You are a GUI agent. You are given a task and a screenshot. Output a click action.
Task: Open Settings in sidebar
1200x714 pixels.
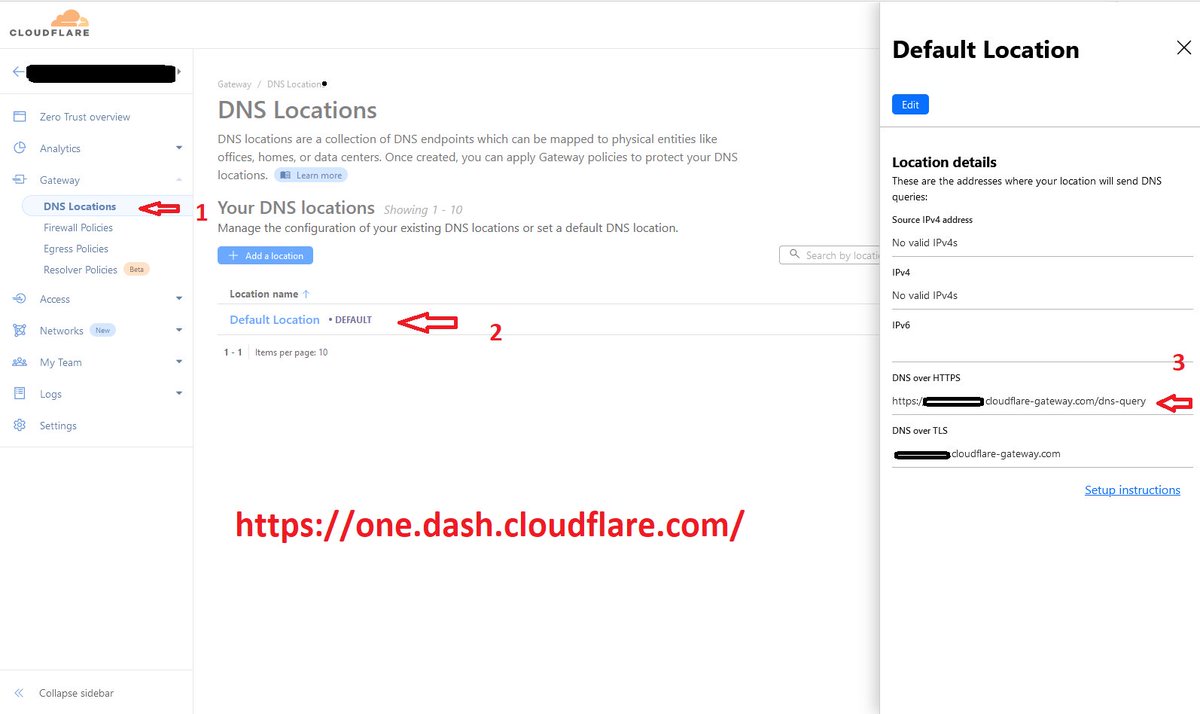coord(58,425)
